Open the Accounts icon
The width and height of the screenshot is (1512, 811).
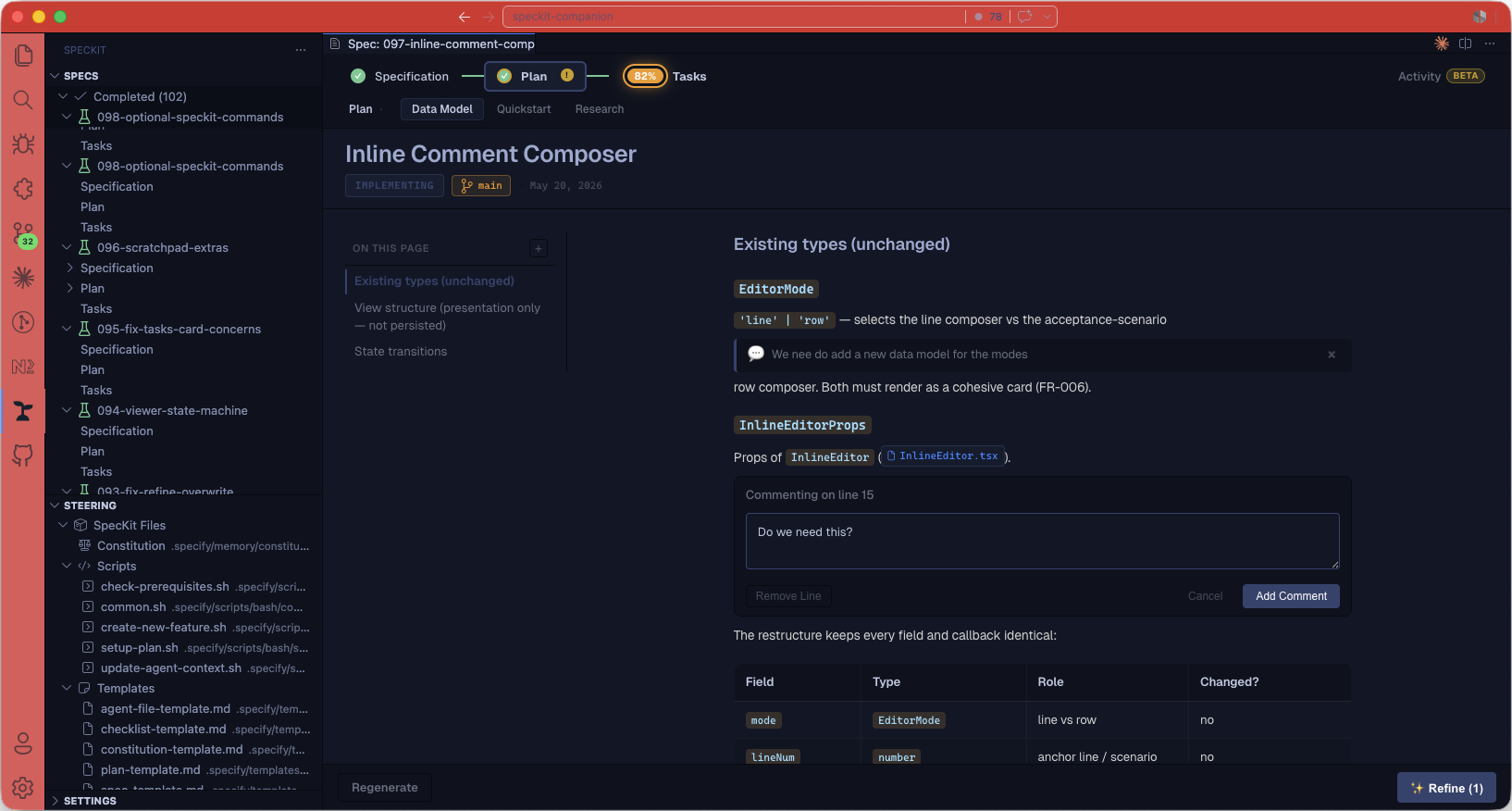pos(23,743)
